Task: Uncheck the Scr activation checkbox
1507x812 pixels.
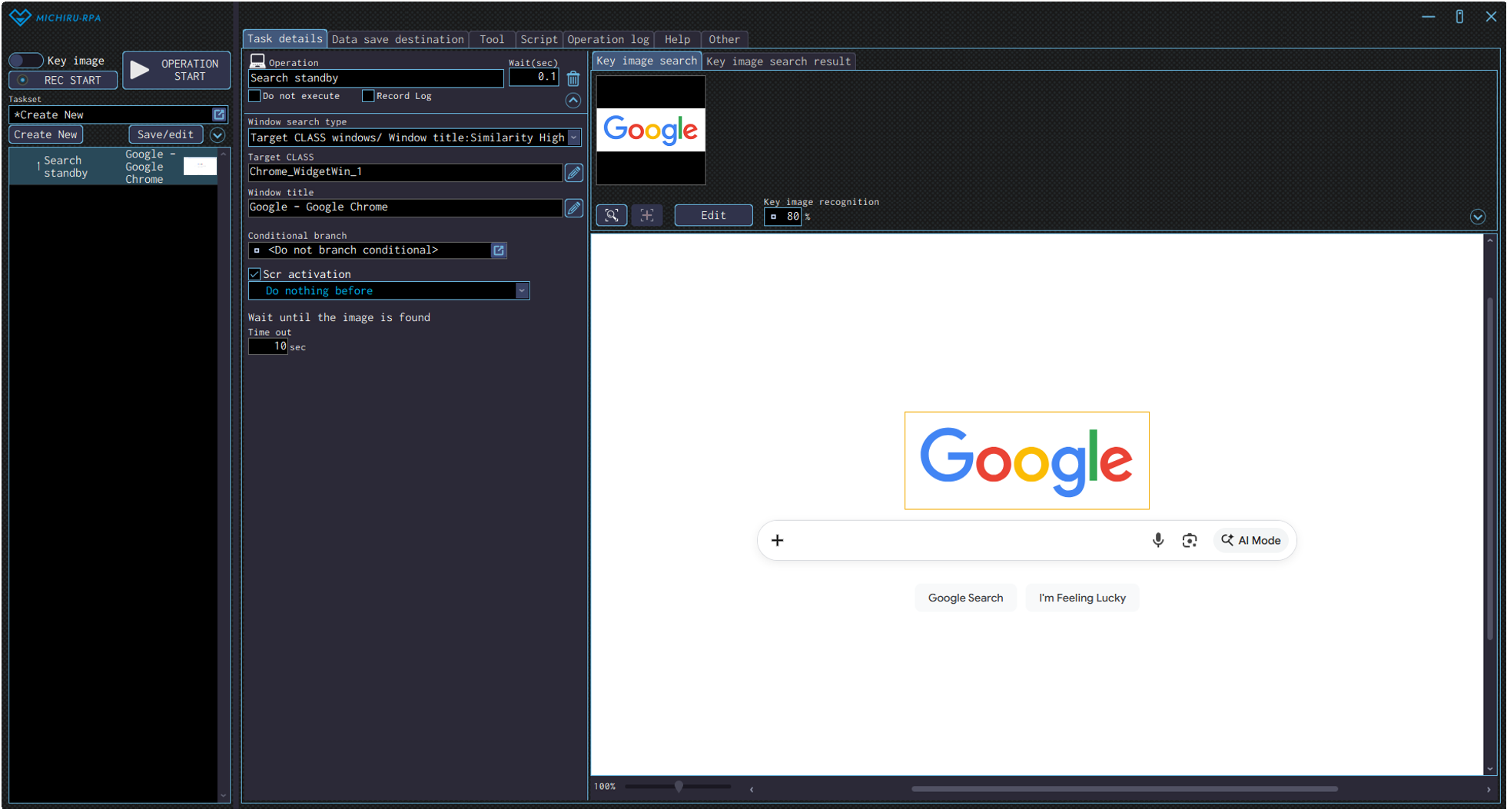Action: [254, 274]
